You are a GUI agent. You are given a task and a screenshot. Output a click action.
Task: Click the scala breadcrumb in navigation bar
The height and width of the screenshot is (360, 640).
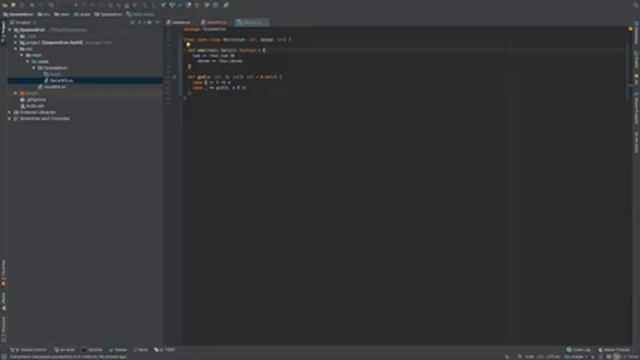click(x=82, y=14)
